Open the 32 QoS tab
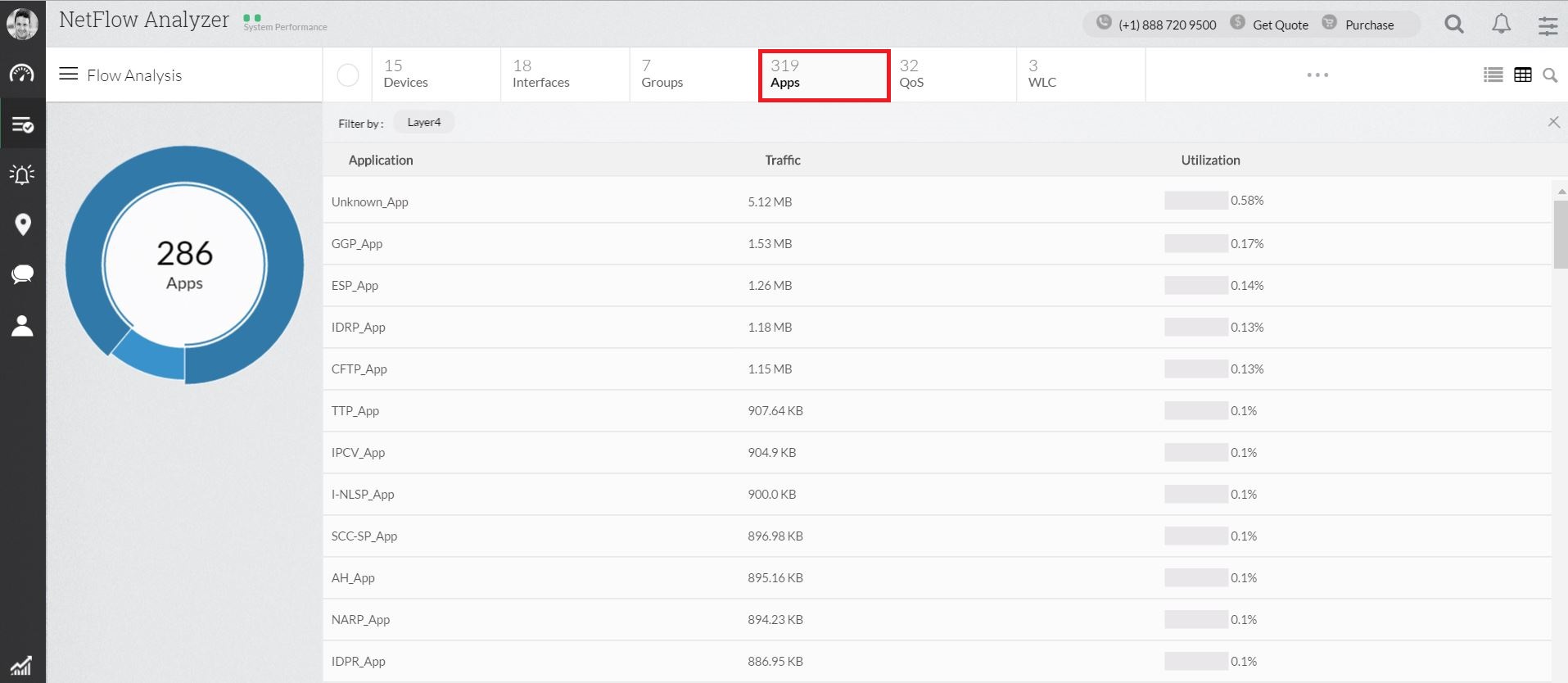The image size is (1568, 683). (x=911, y=74)
